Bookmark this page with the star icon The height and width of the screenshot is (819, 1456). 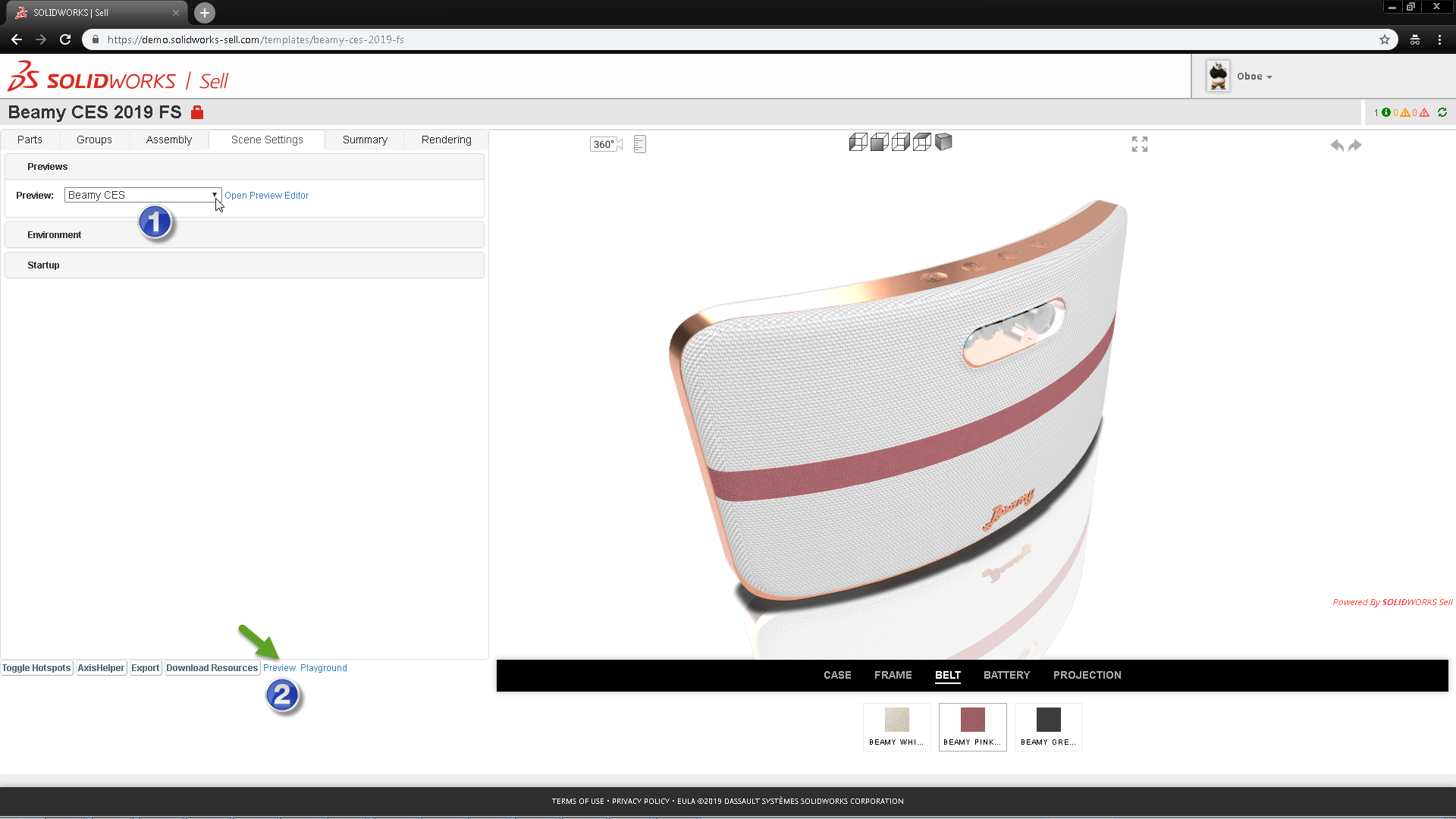(1385, 39)
